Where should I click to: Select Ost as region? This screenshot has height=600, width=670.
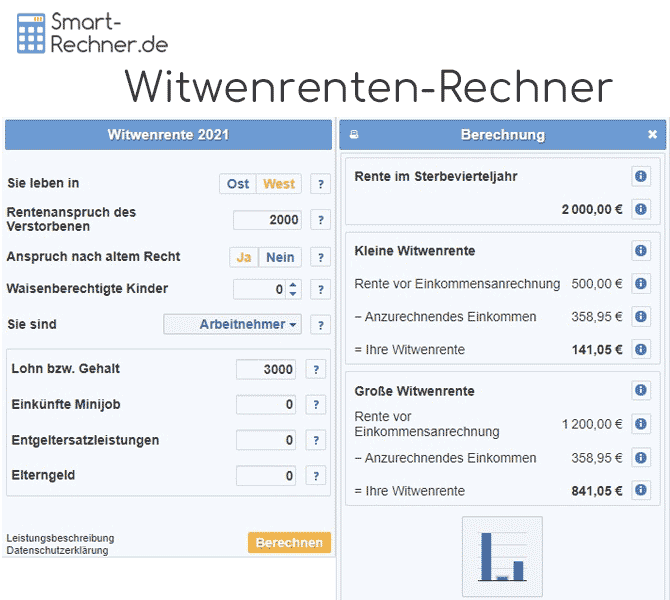point(238,184)
